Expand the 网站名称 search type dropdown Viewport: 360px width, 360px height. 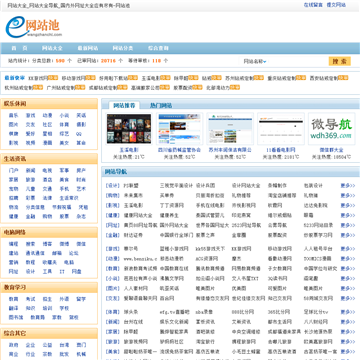tap(255, 61)
